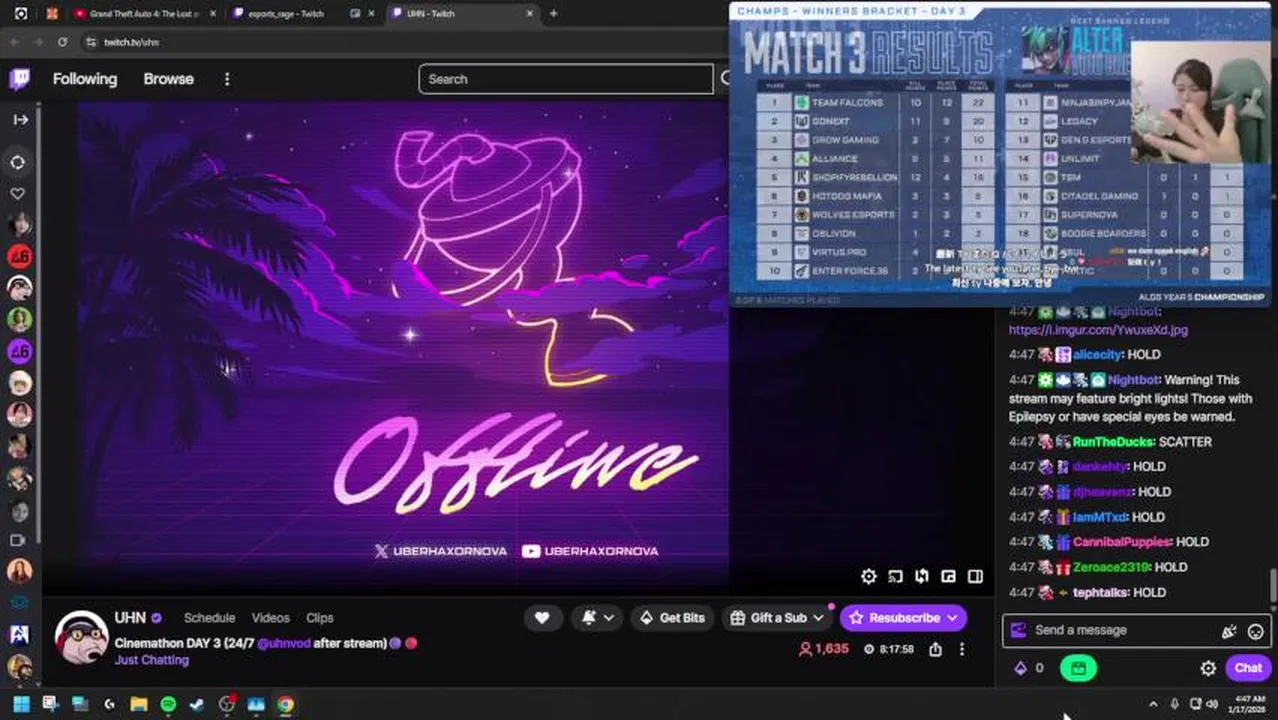The height and width of the screenshot is (720, 1278).
Task: Open video player settings gear
Action: coord(869,576)
